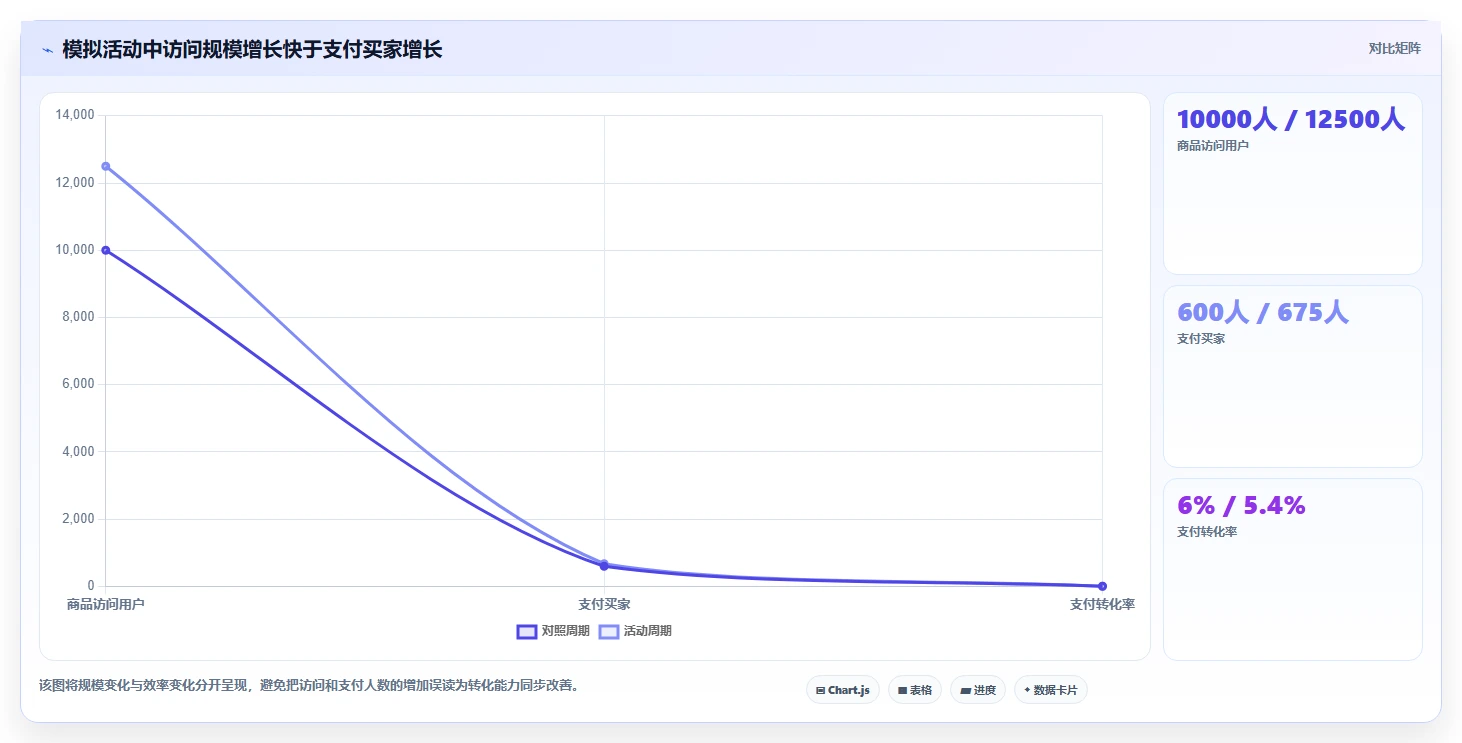This screenshot has width=1462, height=743.
Task: Click the data point at 支付转化率
Action: [1102, 586]
